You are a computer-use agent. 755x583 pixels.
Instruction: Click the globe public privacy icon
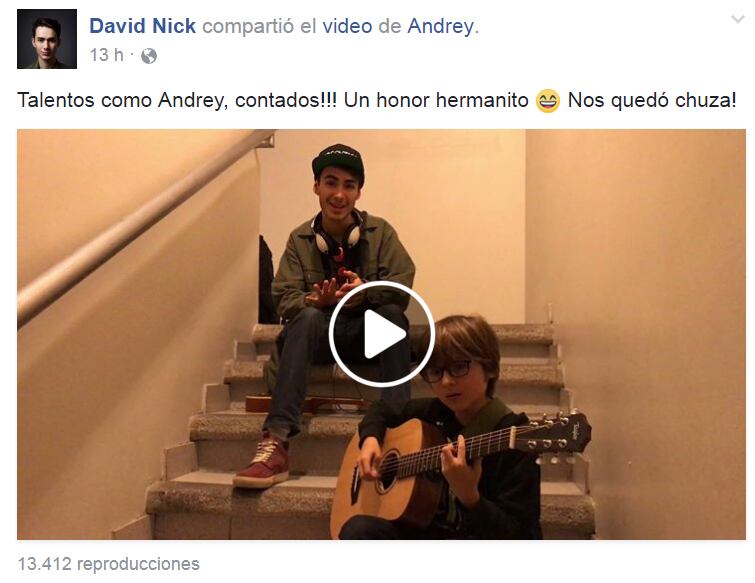pos(149,56)
